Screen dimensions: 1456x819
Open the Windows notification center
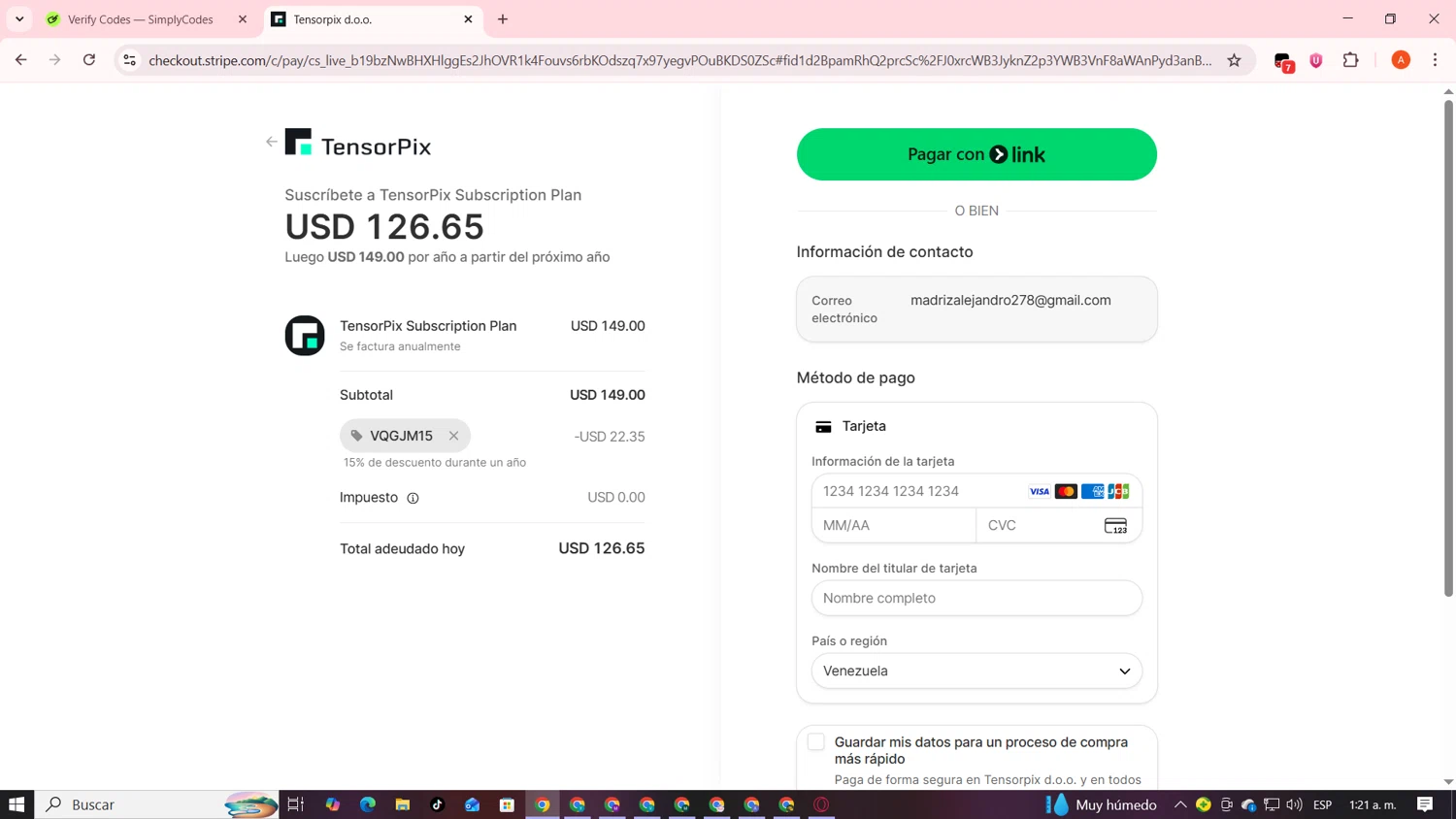[1425, 804]
